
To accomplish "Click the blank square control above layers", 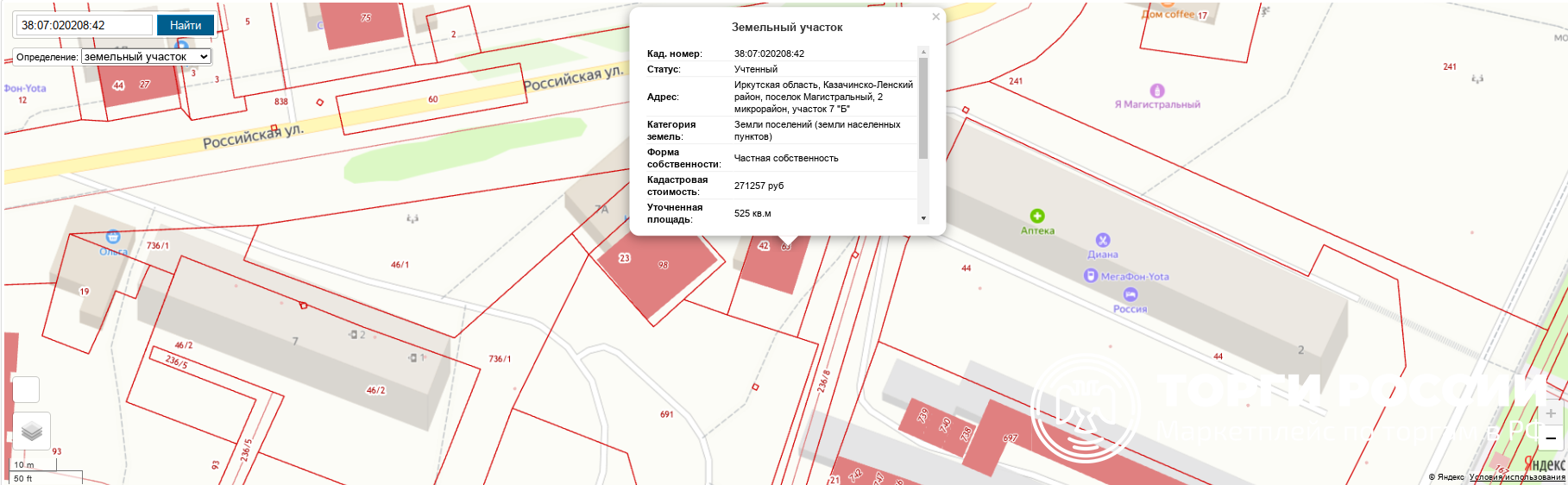I will pos(26,390).
